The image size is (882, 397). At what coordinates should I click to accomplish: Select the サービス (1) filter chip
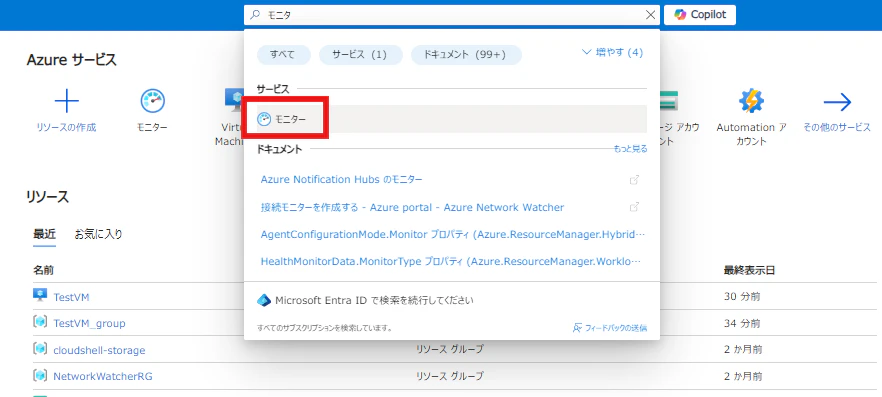[361, 55]
